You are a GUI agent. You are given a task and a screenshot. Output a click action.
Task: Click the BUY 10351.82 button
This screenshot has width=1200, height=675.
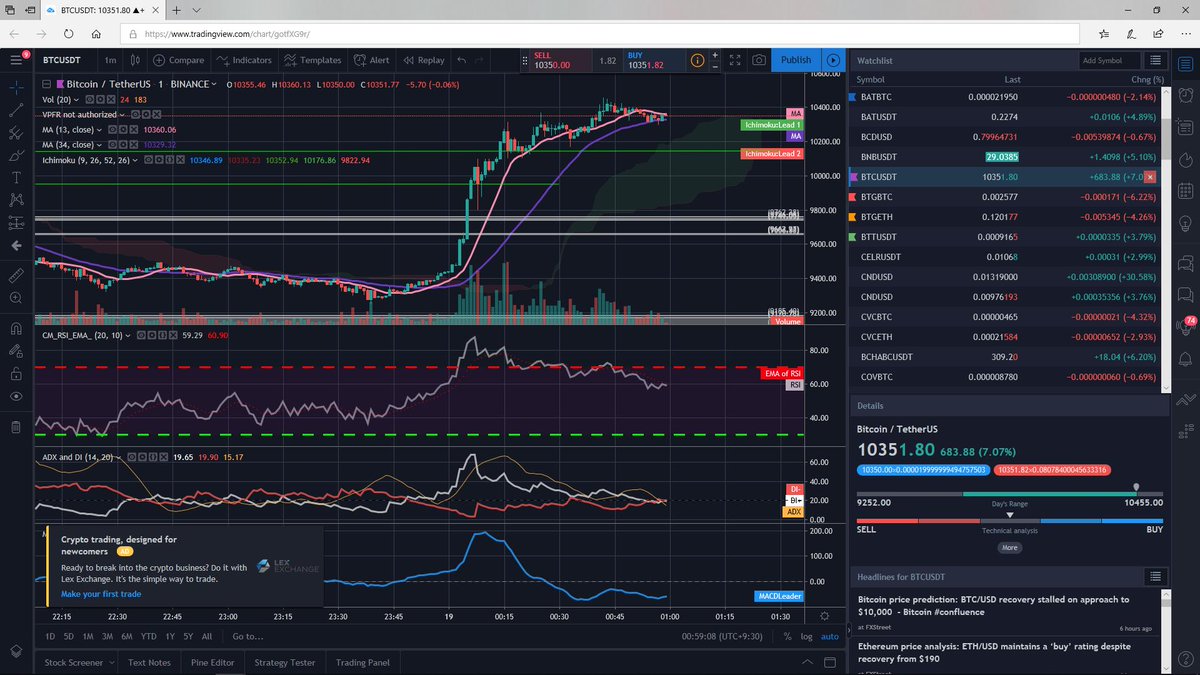(x=653, y=60)
